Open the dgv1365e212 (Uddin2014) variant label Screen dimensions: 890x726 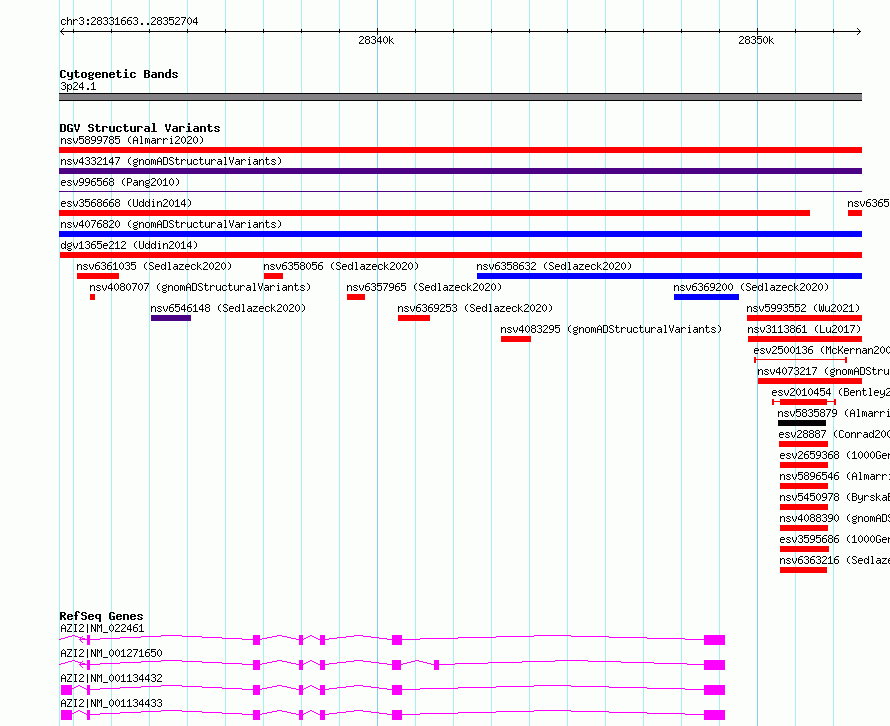pyautogui.click(x=129, y=245)
